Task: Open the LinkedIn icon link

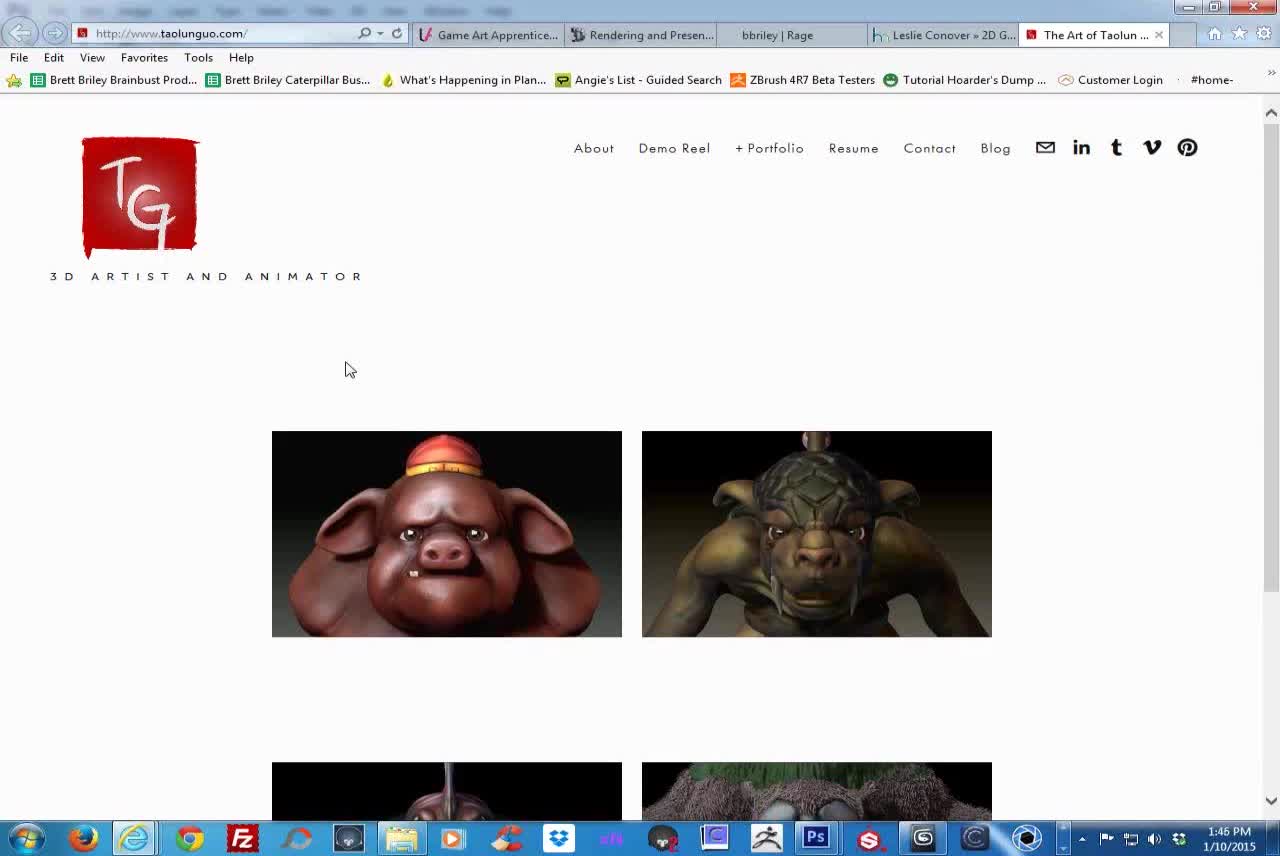Action: click(1081, 147)
